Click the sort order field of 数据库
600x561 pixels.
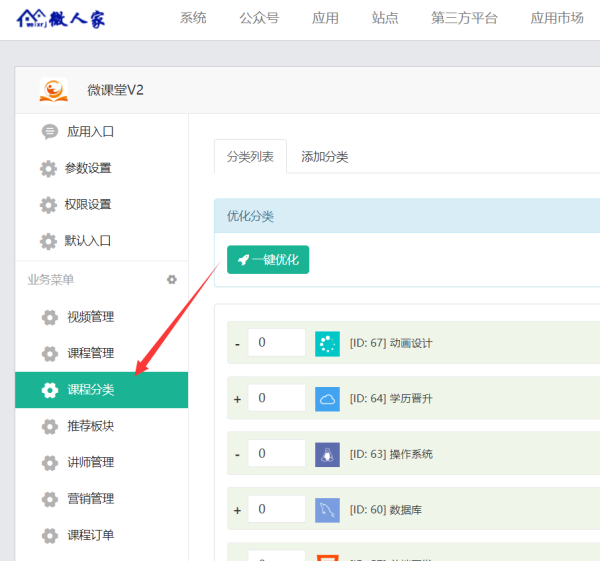click(x=277, y=509)
